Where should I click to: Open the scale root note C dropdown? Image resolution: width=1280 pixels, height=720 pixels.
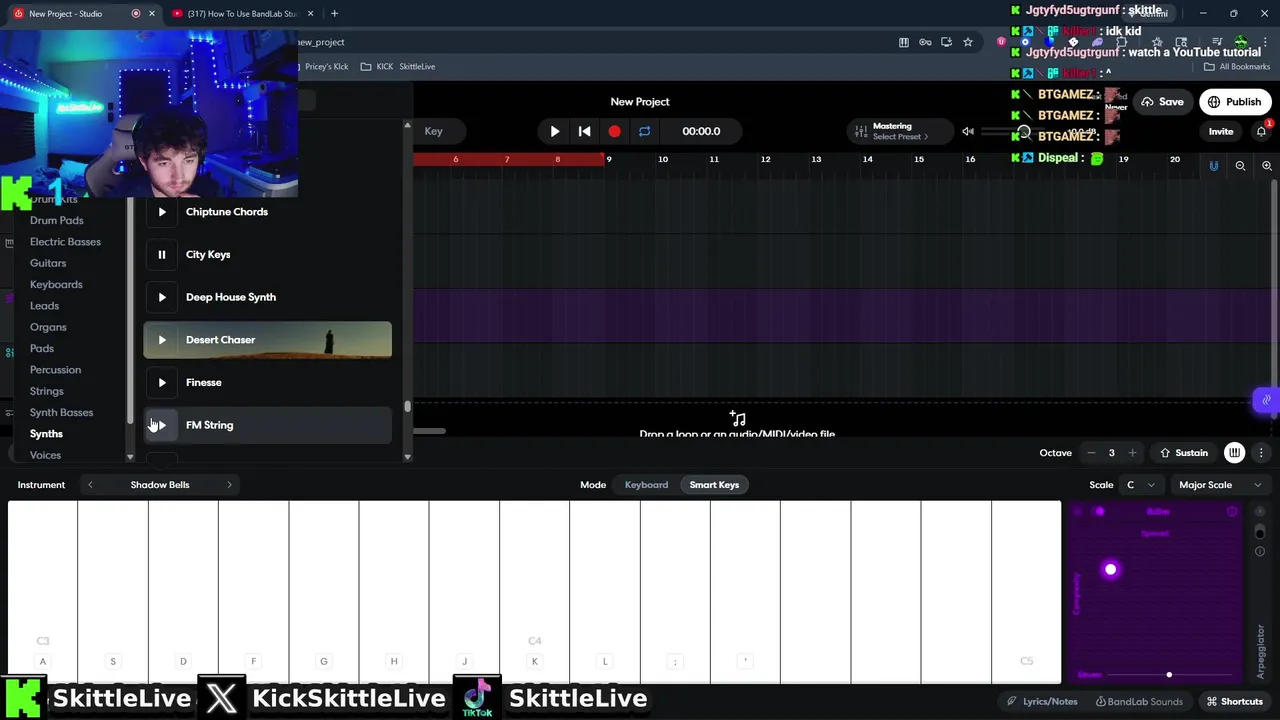pos(1140,485)
